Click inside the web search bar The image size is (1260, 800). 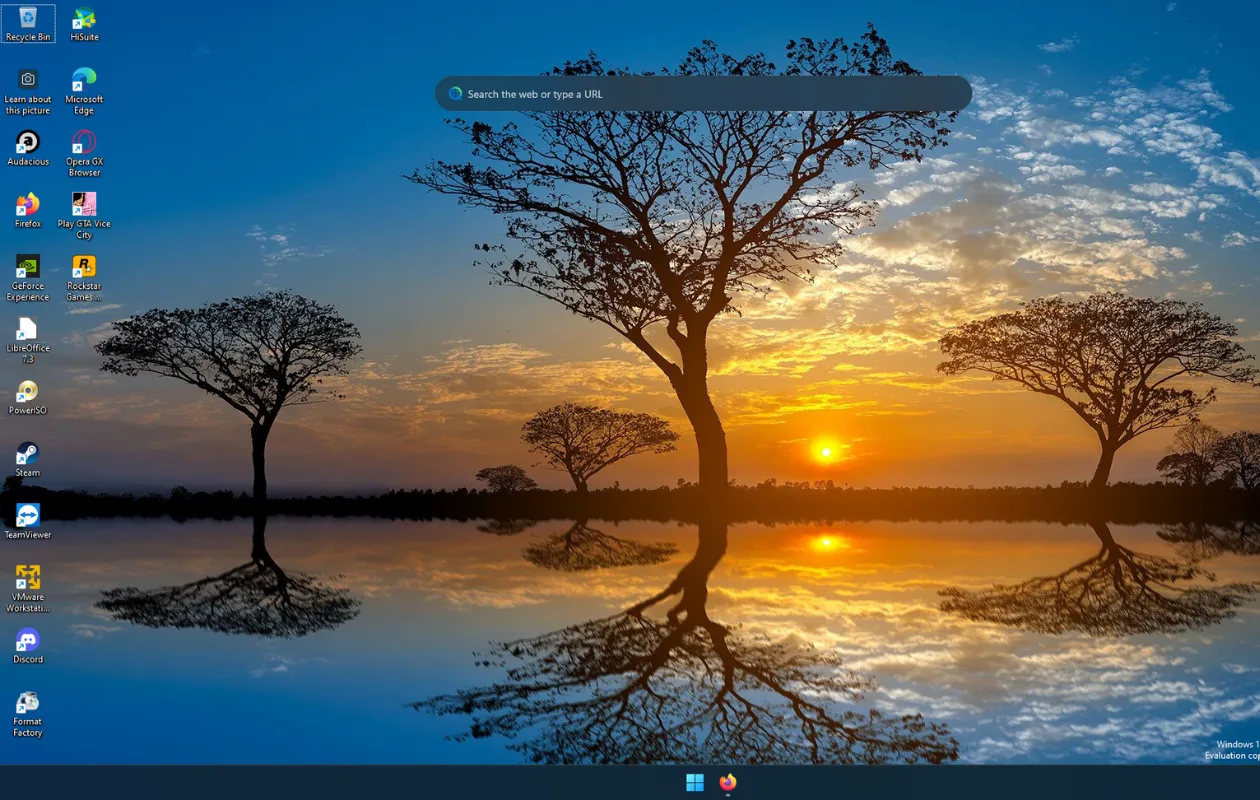point(700,92)
